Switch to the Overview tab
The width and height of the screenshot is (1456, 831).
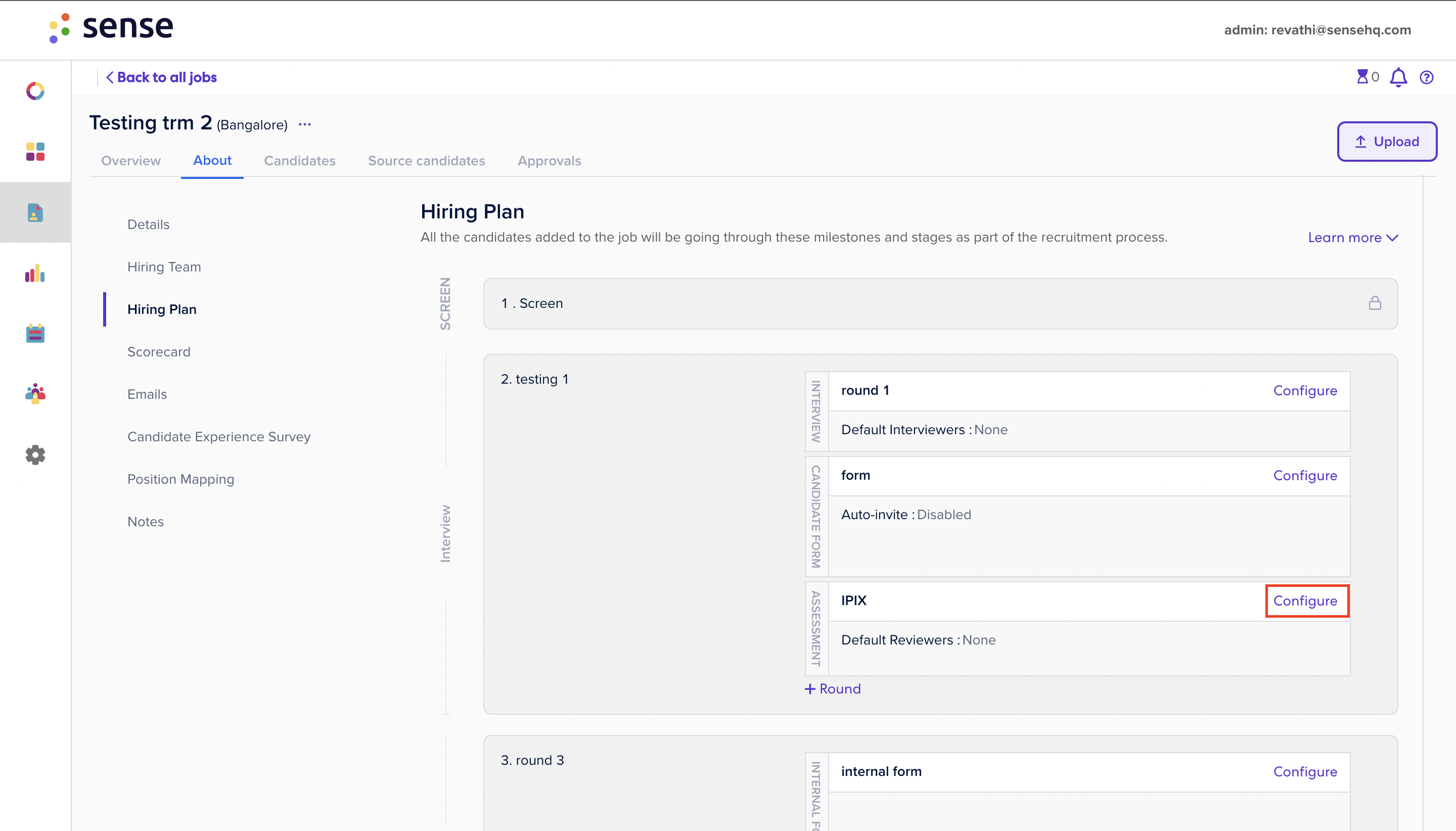coord(131,161)
